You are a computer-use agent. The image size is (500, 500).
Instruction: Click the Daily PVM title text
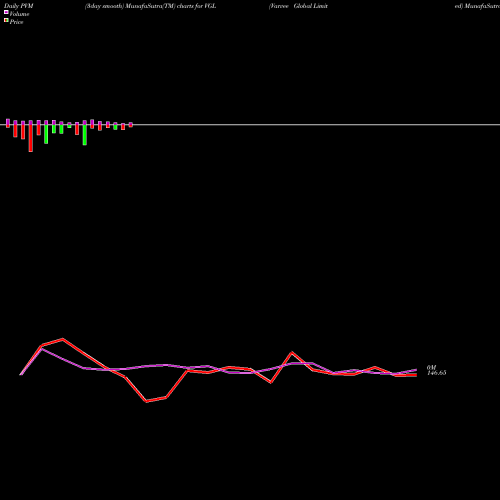coord(19,6)
